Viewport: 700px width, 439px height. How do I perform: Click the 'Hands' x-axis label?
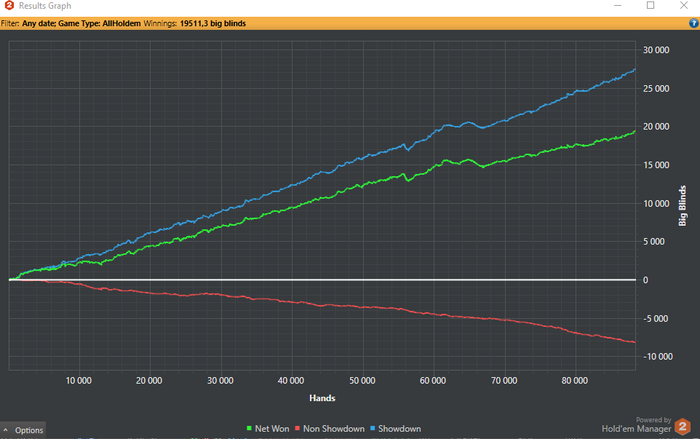pos(322,398)
